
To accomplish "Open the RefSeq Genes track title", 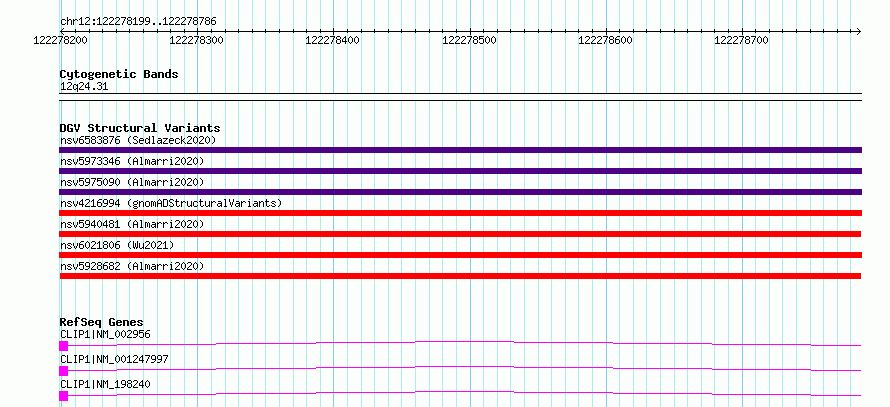I will pos(102,322).
